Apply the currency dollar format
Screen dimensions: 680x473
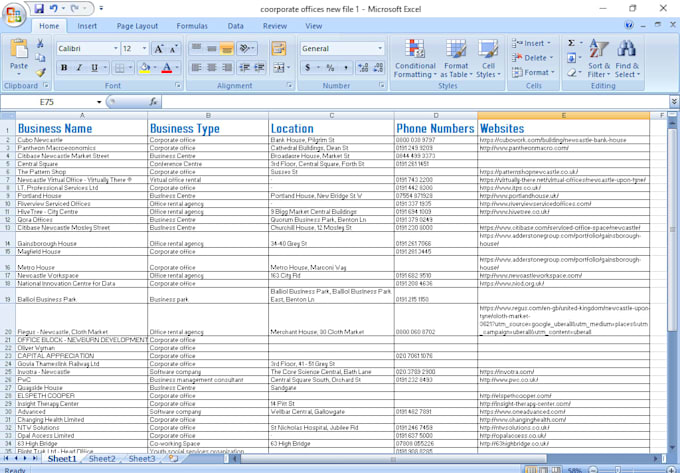point(307,68)
